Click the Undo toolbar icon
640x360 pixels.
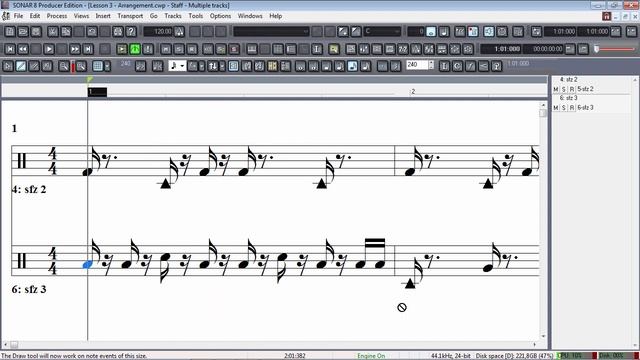coord(92,31)
